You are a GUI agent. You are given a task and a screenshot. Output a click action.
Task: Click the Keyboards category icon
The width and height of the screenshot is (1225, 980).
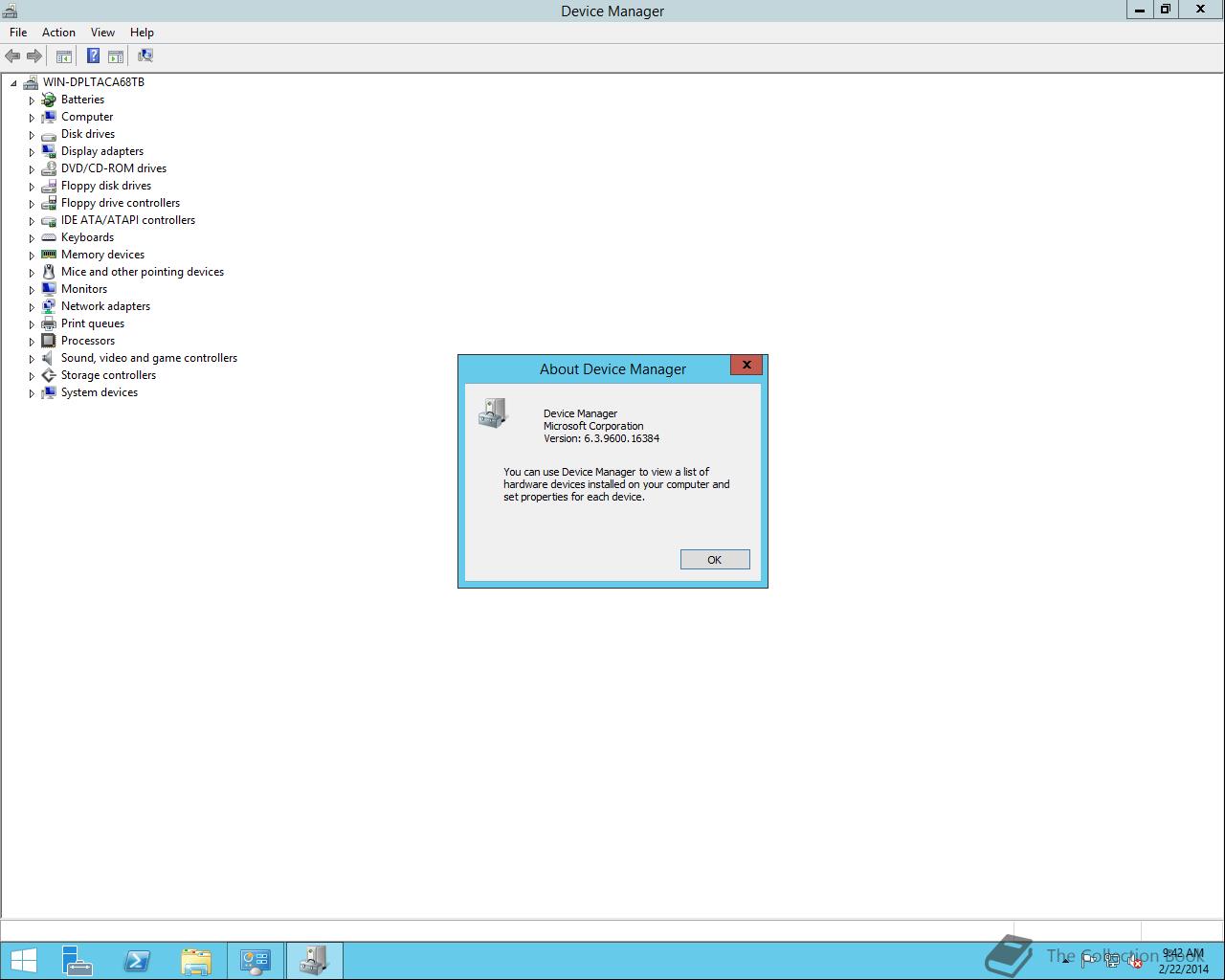click(49, 237)
